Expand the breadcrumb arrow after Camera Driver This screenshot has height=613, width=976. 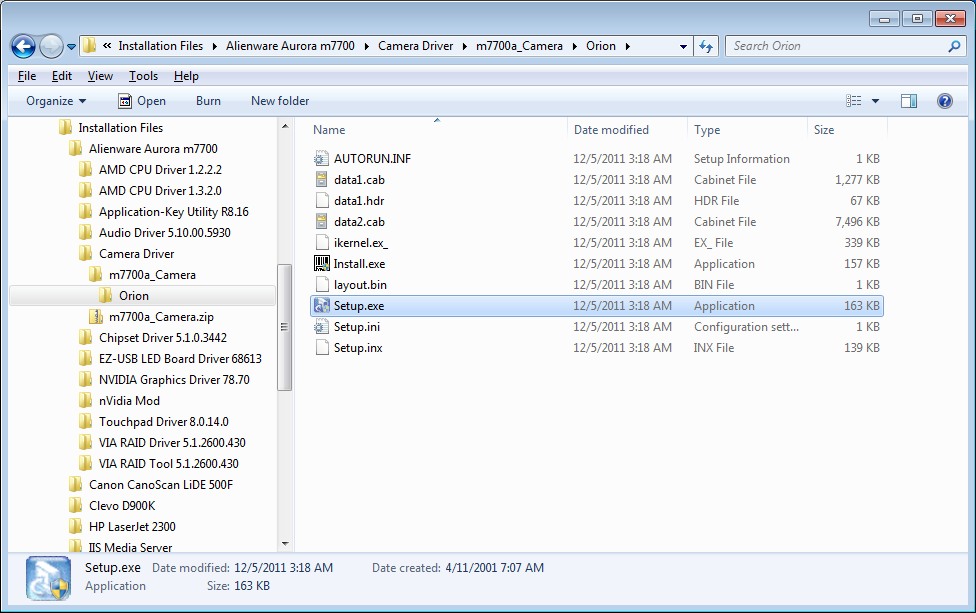[464, 47]
